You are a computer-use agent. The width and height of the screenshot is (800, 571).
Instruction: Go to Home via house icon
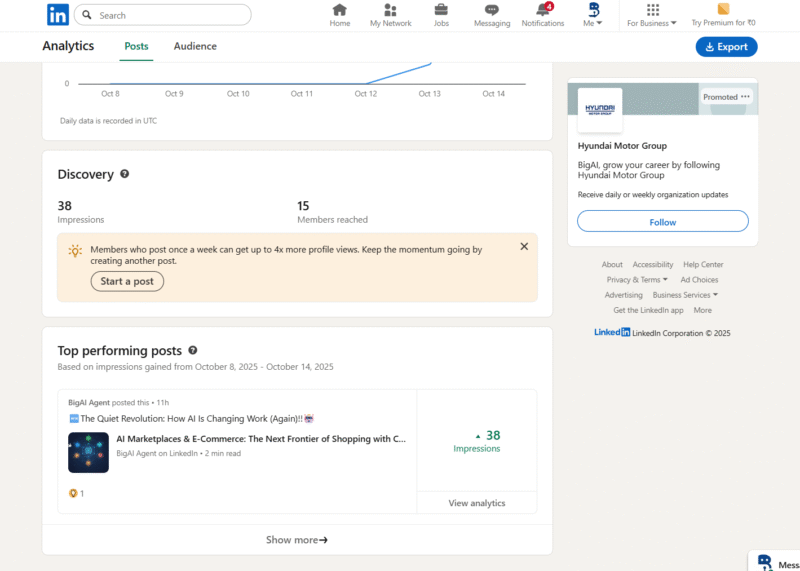point(340,10)
